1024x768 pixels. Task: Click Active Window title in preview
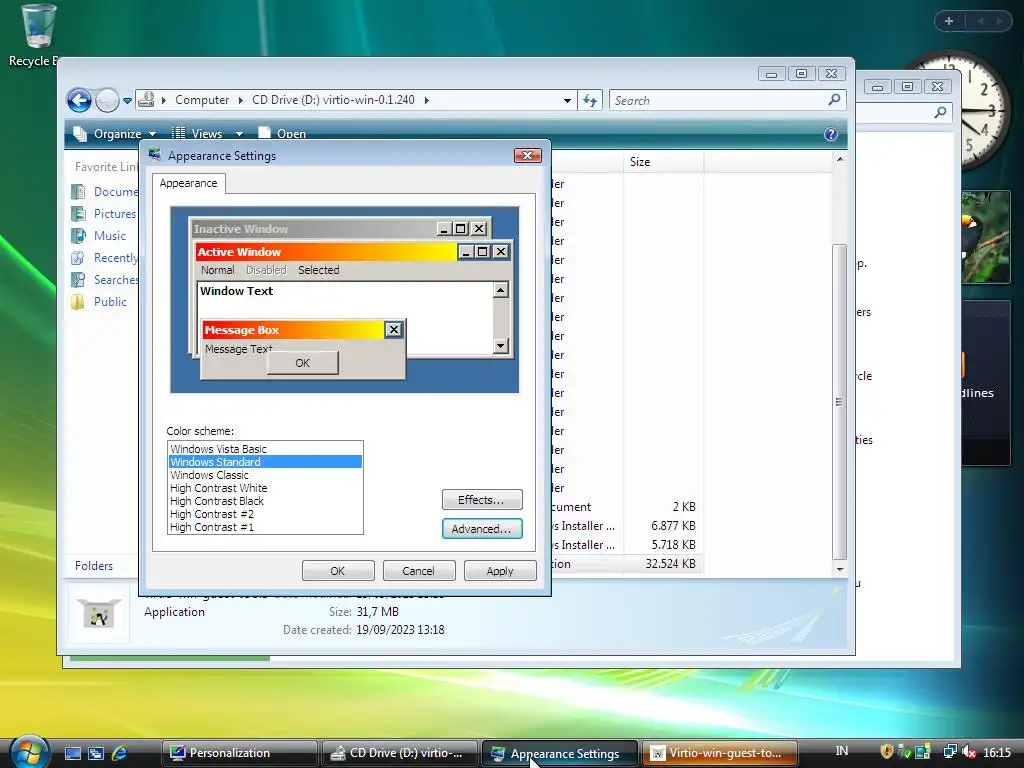point(239,252)
